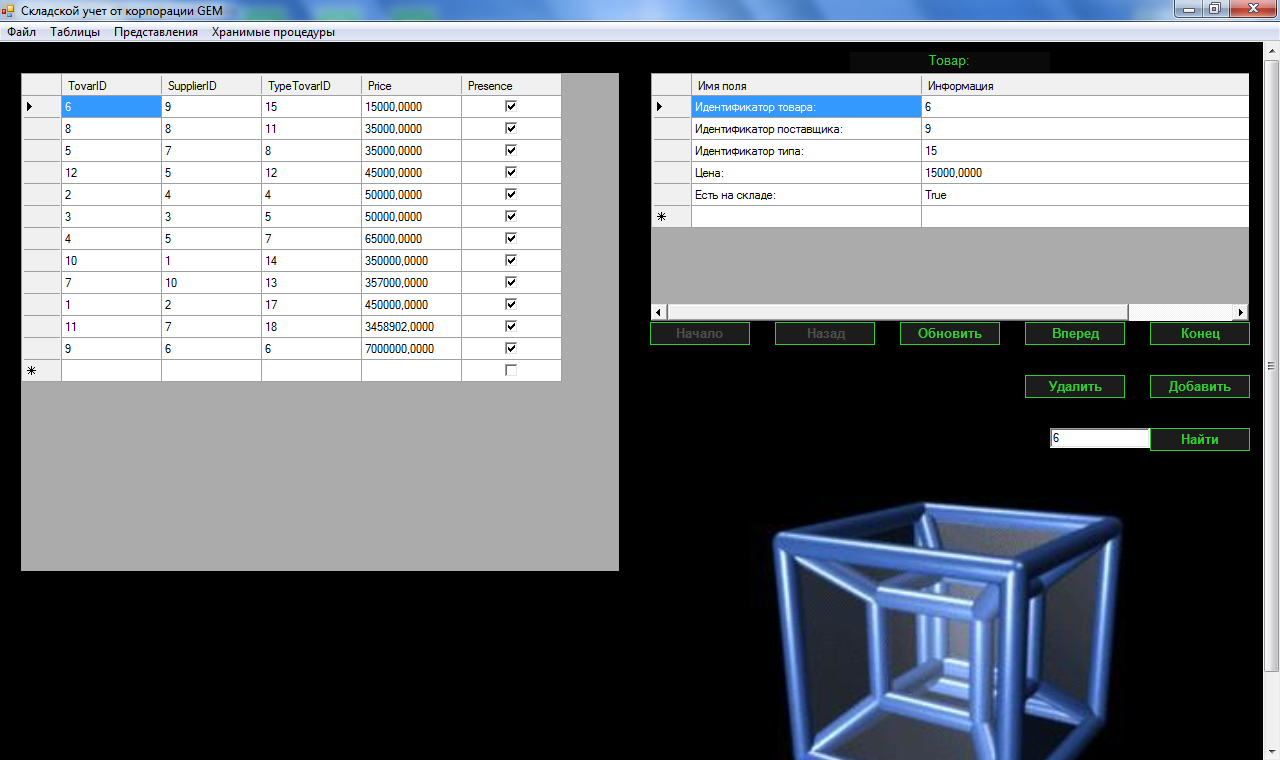Image resolution: width=1280 pixels, height=760 pixels.
Task: Expand the Представления menu
Action: [x=156, y=32]
